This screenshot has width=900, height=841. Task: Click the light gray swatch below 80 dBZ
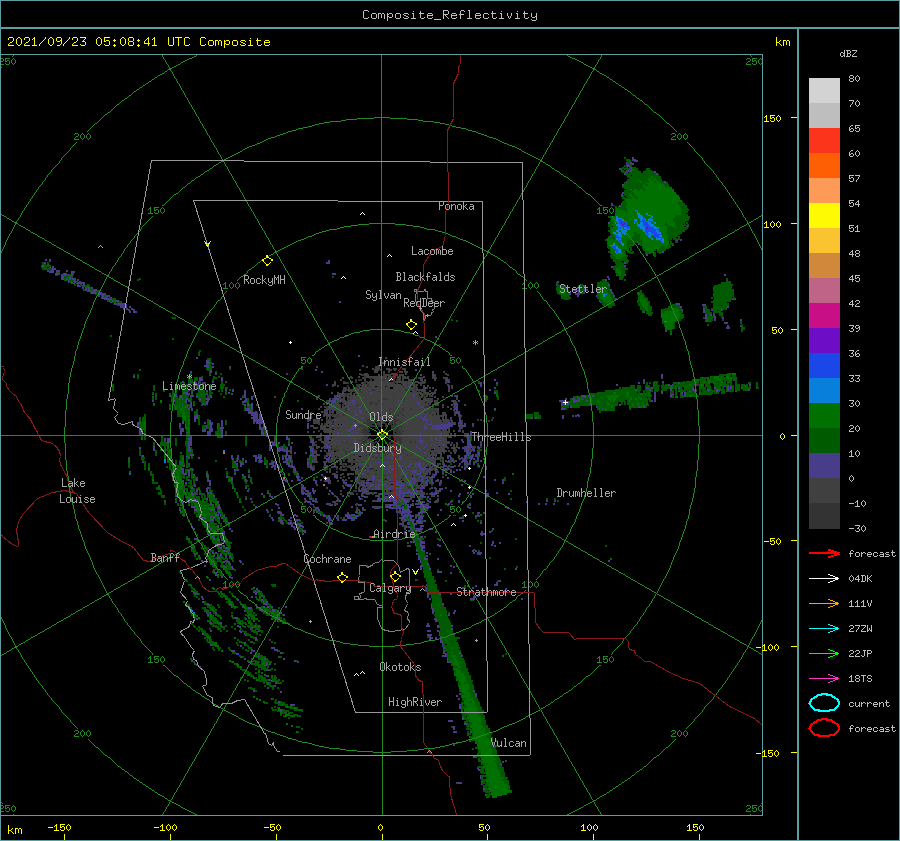click(x=824, y=90)
